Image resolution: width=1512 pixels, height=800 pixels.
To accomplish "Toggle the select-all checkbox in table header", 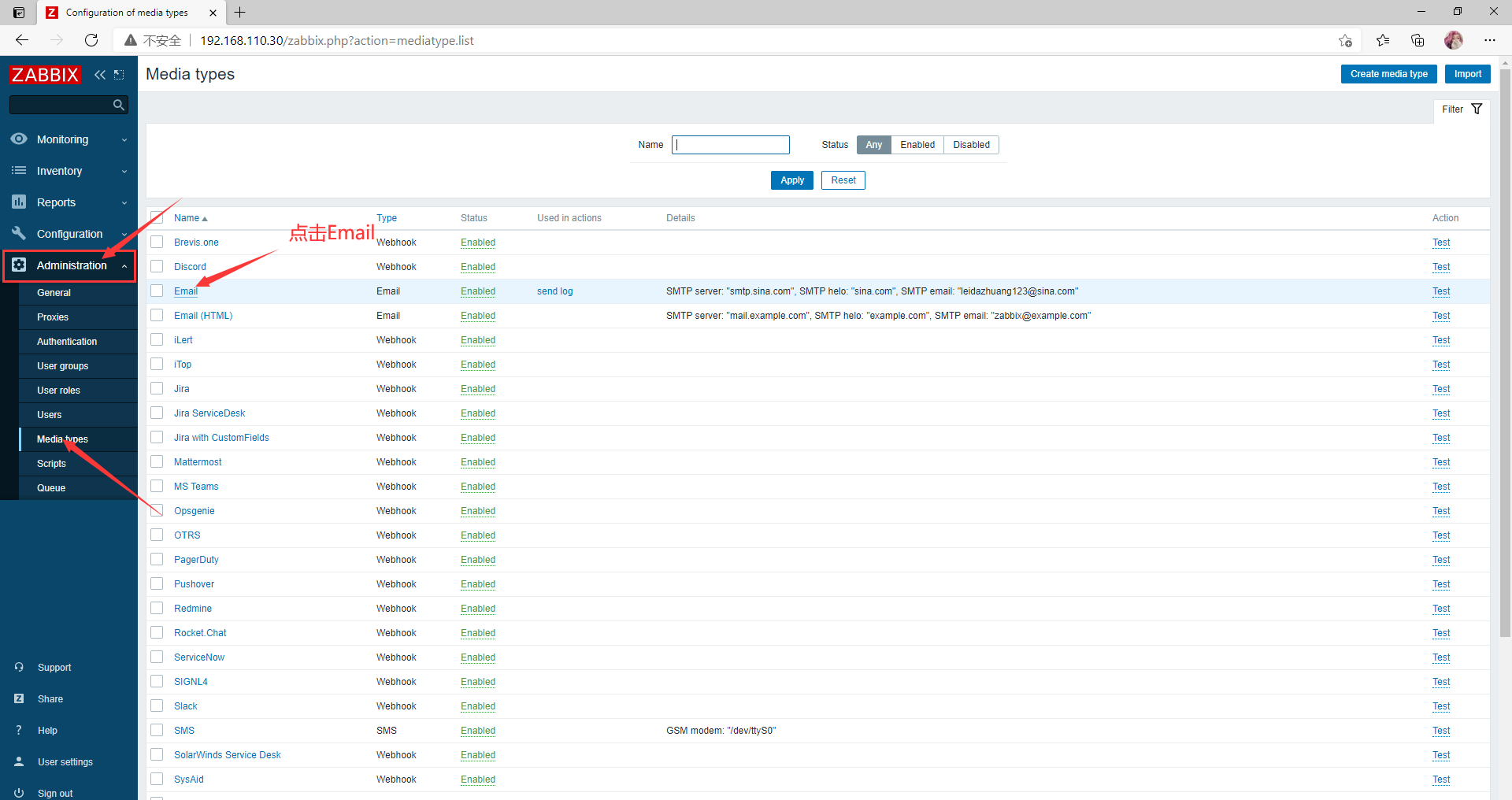I will point(157,218).
